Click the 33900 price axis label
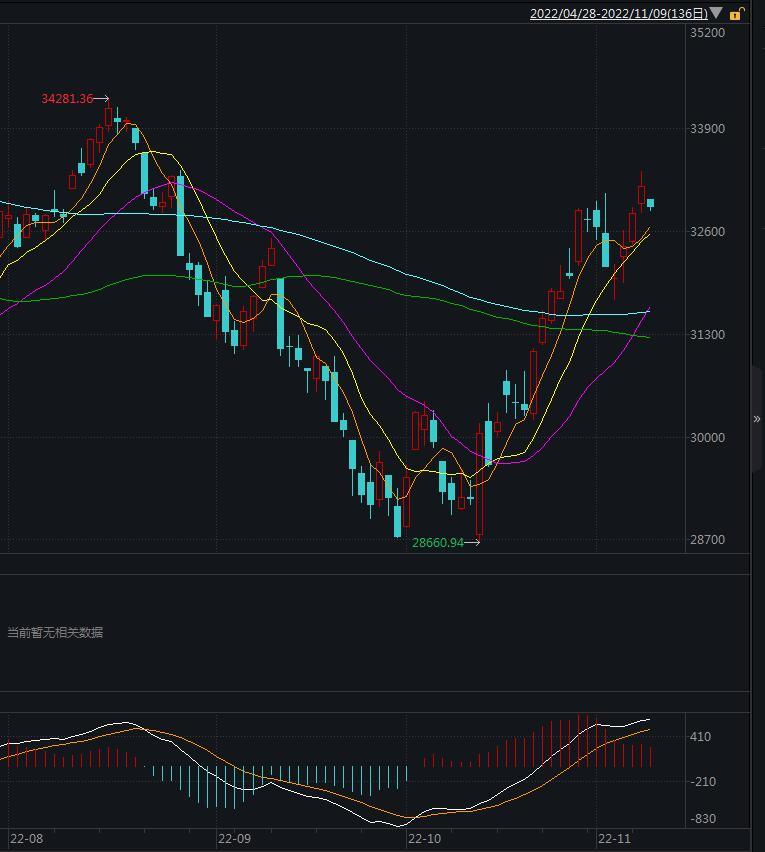Image resolution: width=765 pixels, height=852 pixels. point(707,129)
